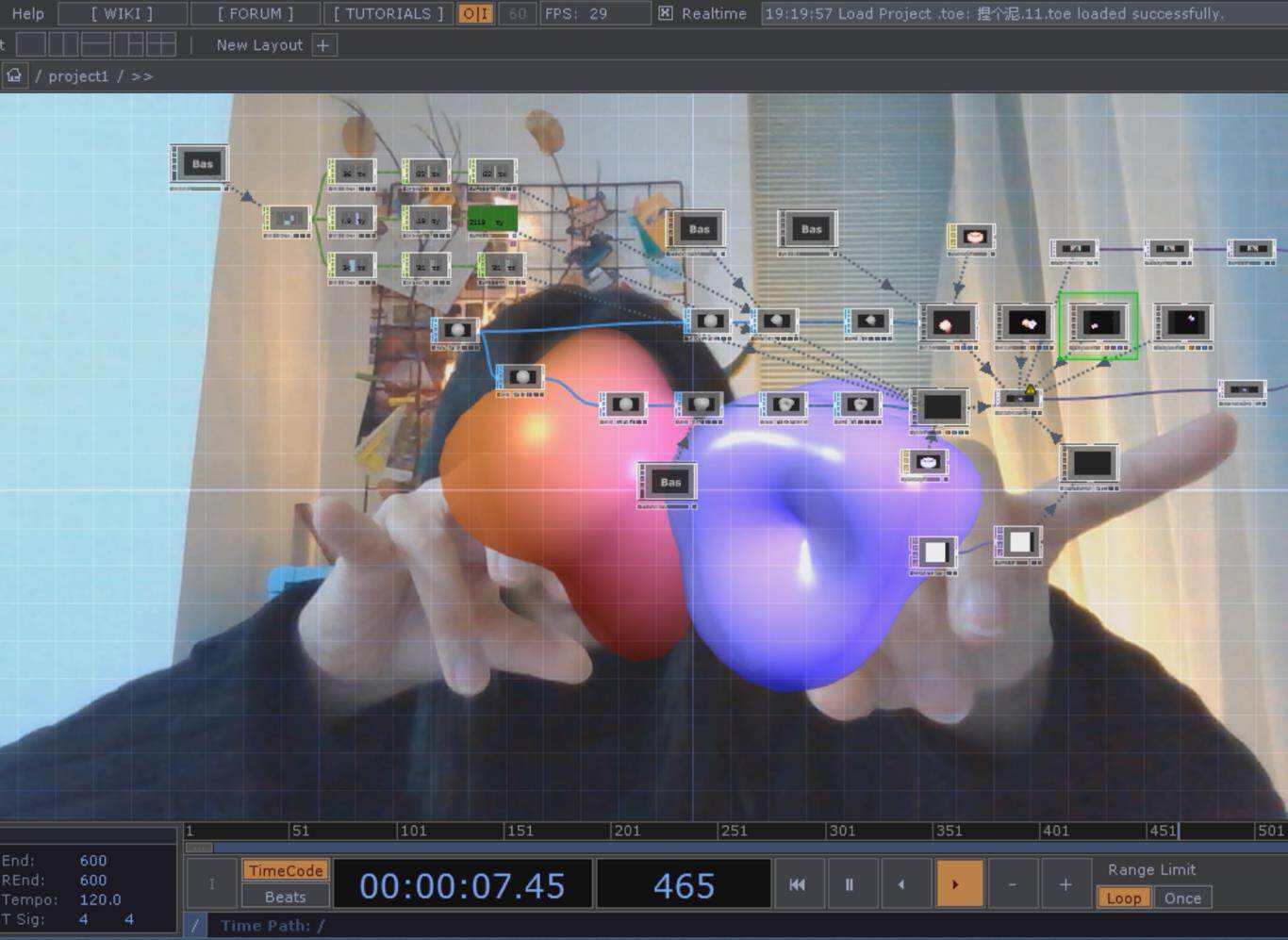The image size is (1288, 940).
Task: Jump to timeline start
Action: [x=798, y=884]
